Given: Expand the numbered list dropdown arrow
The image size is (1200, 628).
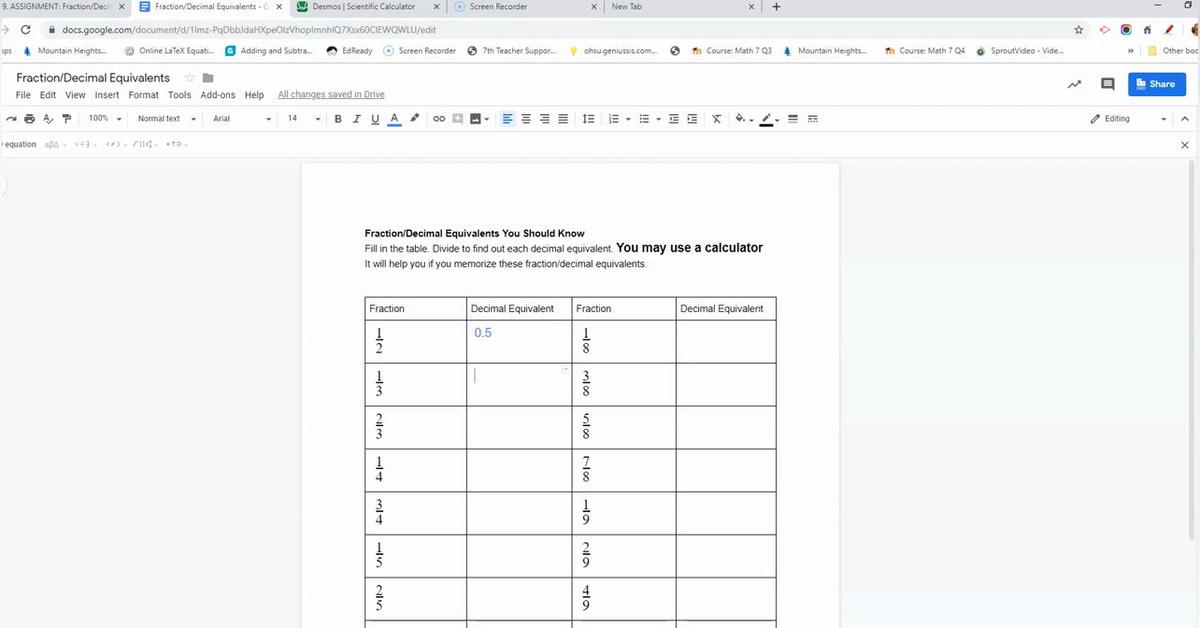Looking at the screenshot, I should coord(630,119).
